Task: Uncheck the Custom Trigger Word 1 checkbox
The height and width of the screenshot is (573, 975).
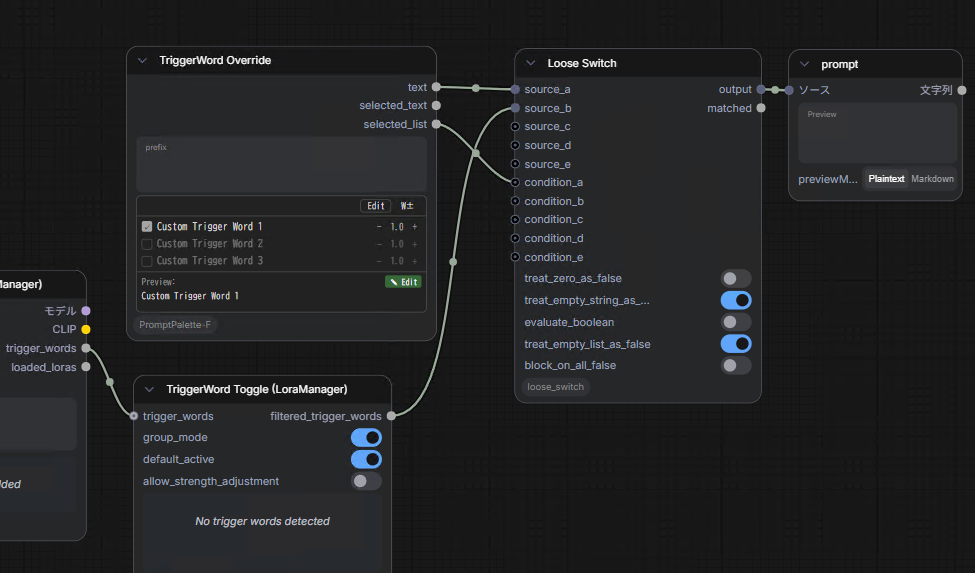Action: pos(147,227)
